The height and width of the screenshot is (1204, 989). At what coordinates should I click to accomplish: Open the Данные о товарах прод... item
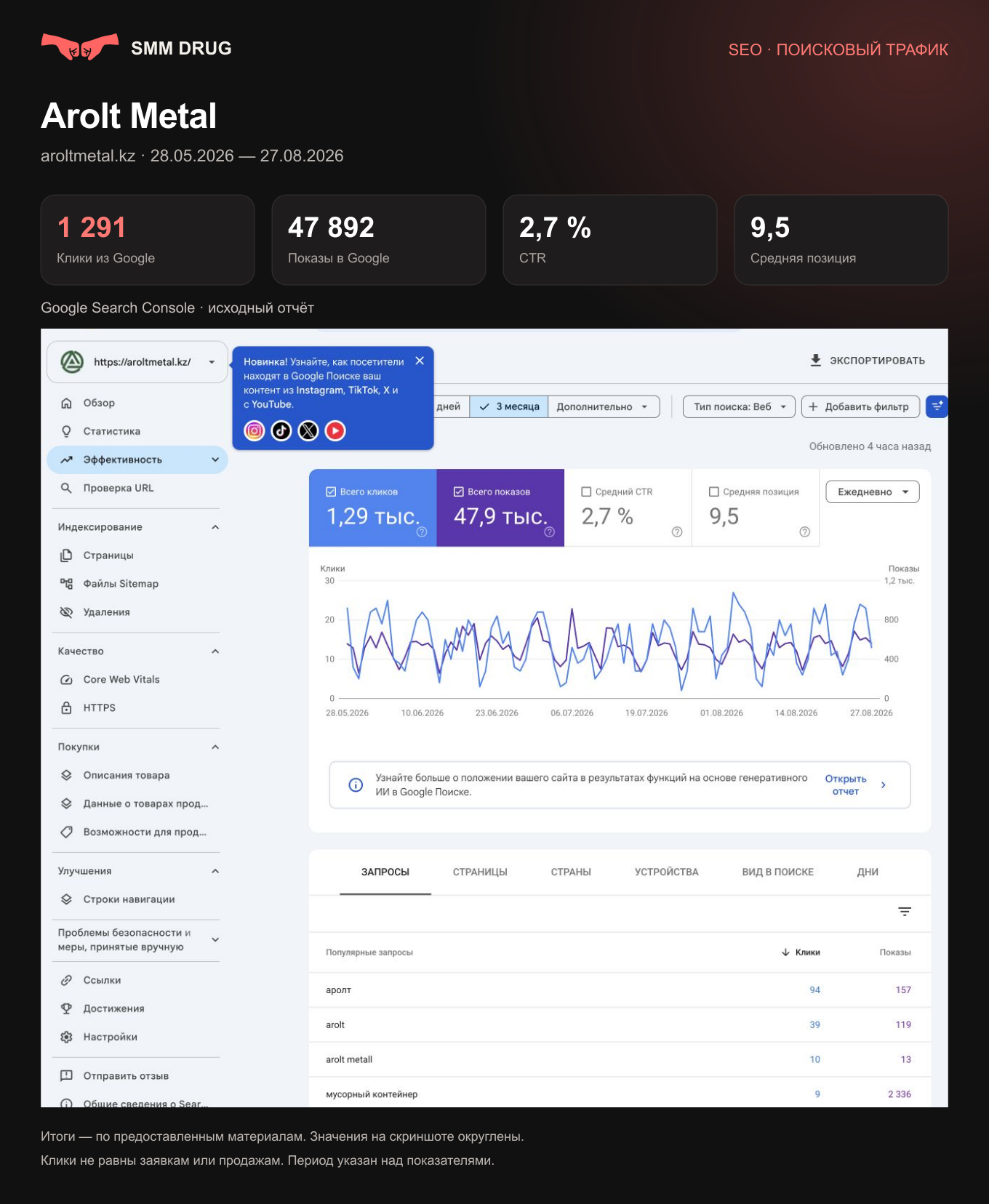137,803
